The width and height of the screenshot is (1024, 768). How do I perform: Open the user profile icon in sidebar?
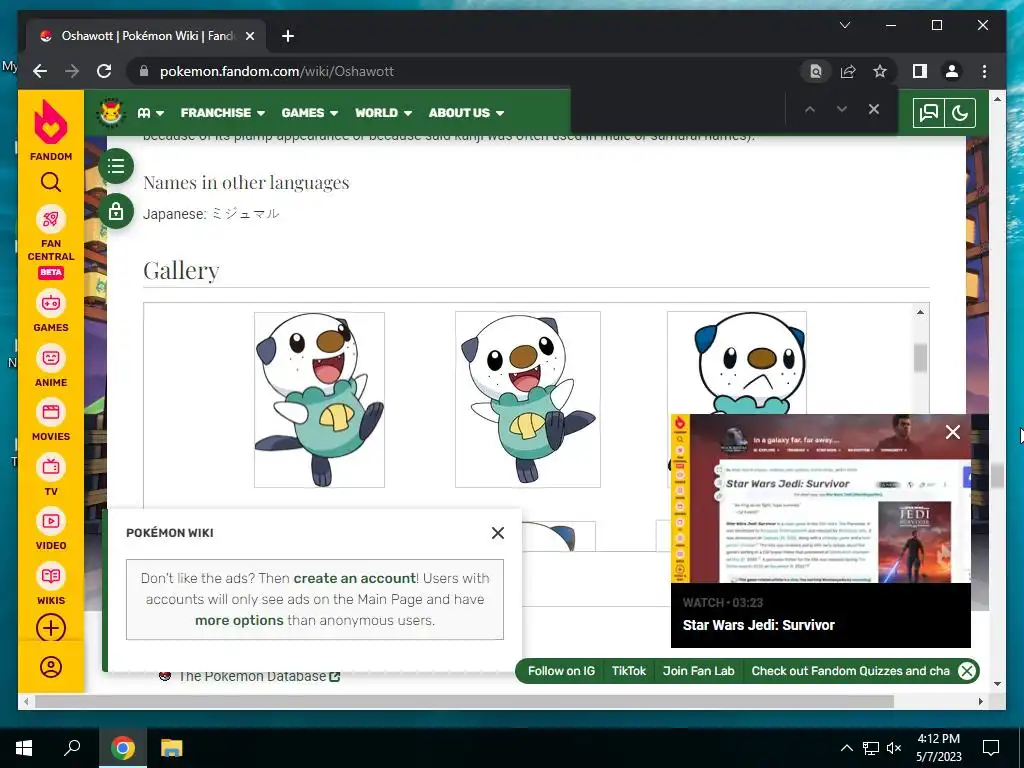pos(51,667)
